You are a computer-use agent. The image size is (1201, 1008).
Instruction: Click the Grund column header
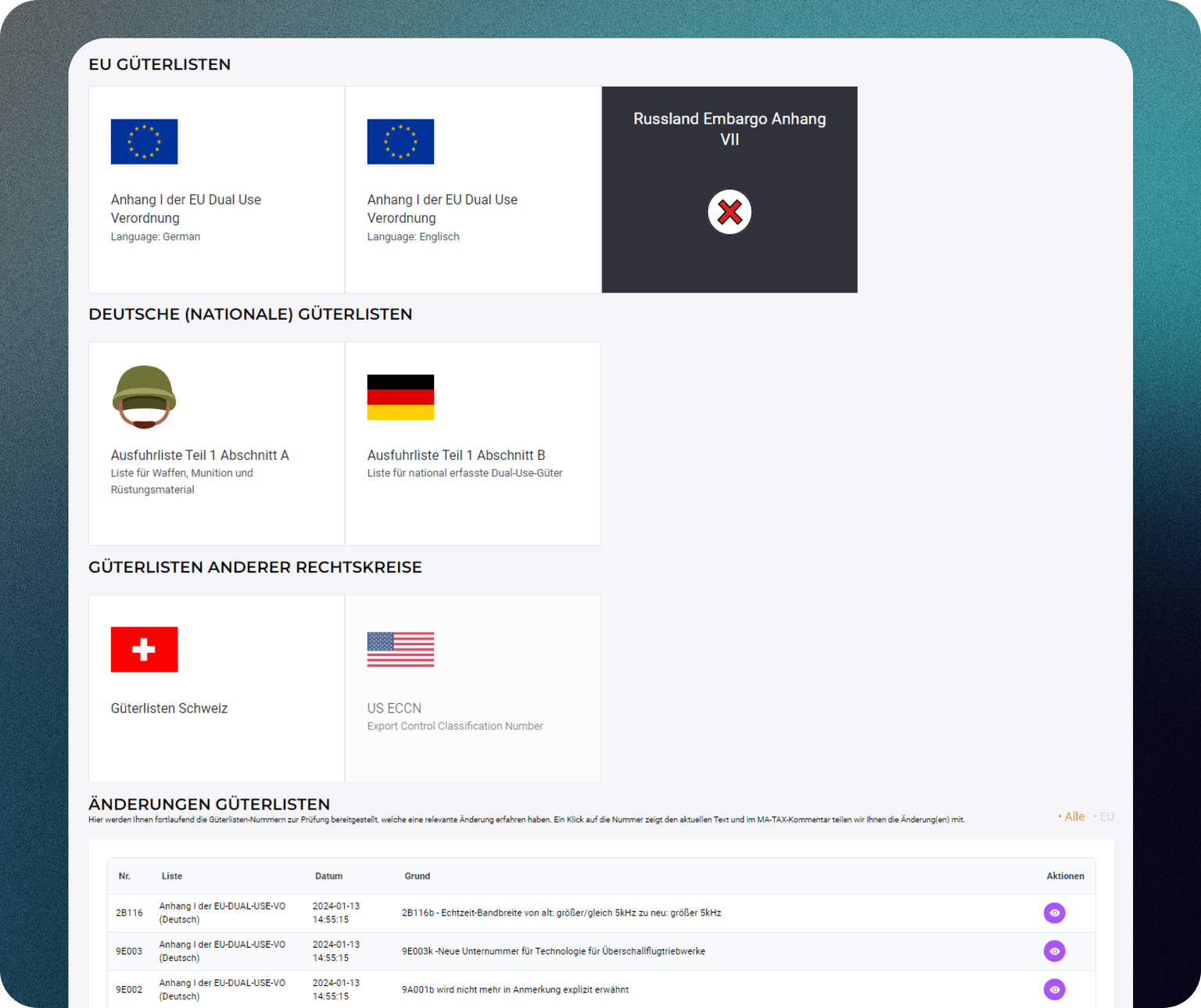(417, 876)
